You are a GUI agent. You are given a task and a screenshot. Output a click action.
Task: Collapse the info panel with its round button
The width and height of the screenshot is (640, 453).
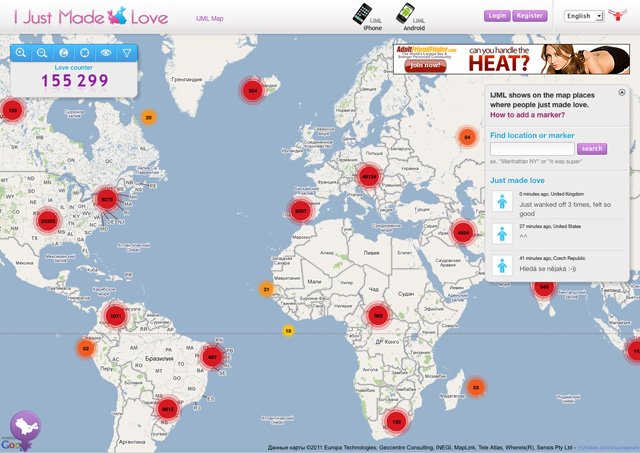pyautogui.click(x=622, y=92)
